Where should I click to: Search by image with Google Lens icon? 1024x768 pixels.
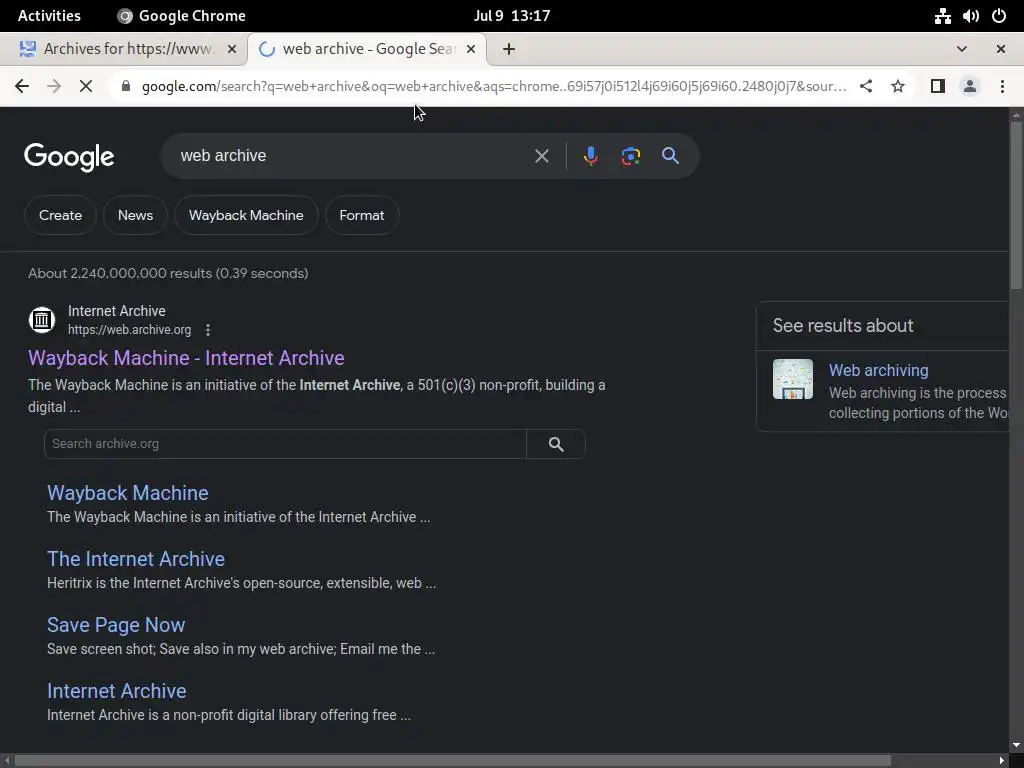pyautogui.click(x=631, y=156)
